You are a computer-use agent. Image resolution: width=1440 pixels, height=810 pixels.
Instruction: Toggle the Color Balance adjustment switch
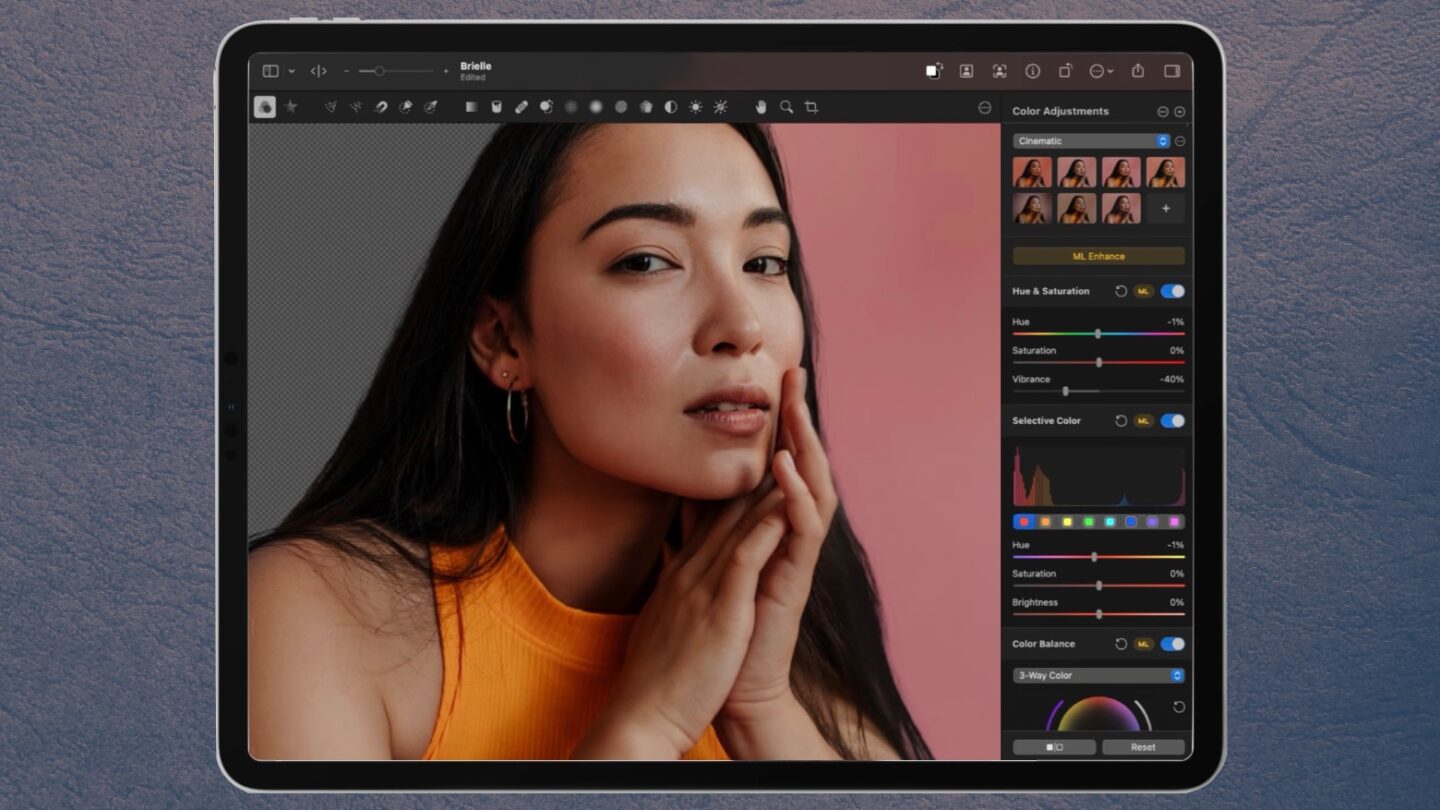[1173, 643]
